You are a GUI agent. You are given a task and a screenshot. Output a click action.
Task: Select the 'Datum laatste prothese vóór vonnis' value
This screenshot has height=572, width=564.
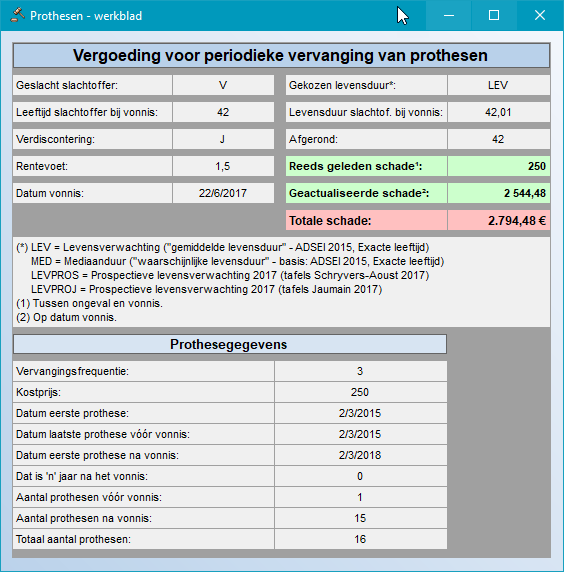pyautogui.click(x=360, y=434)
